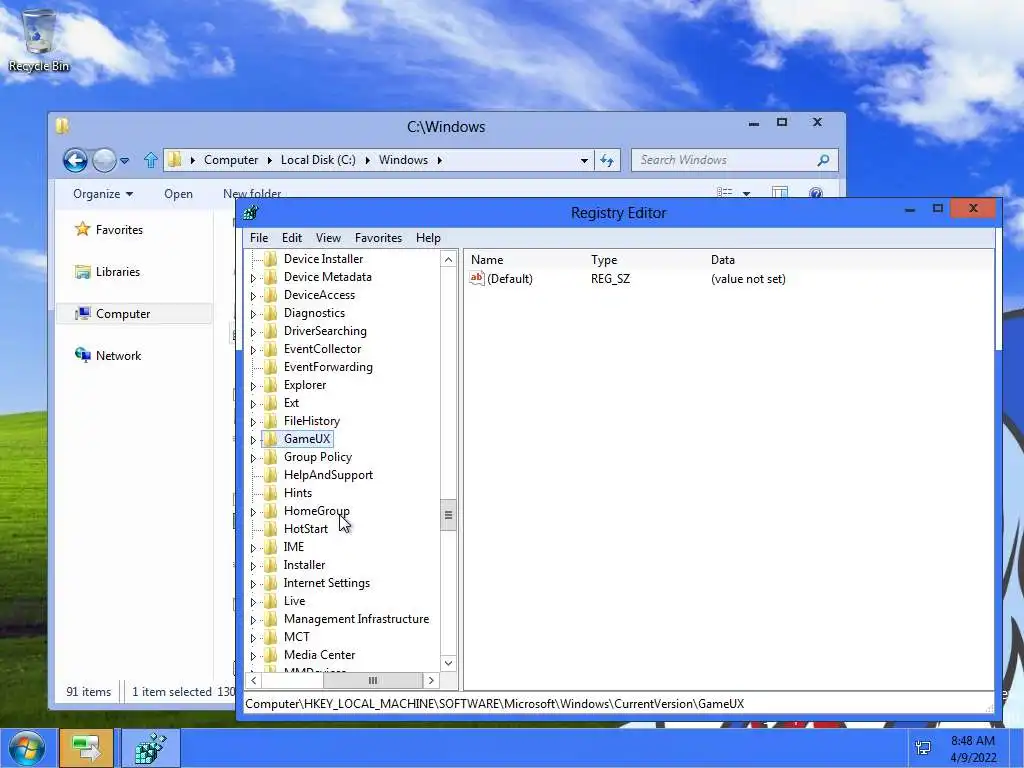Select the Media Center key
Viewport: 1024px width, 768px height.
(x=319, y=655)
